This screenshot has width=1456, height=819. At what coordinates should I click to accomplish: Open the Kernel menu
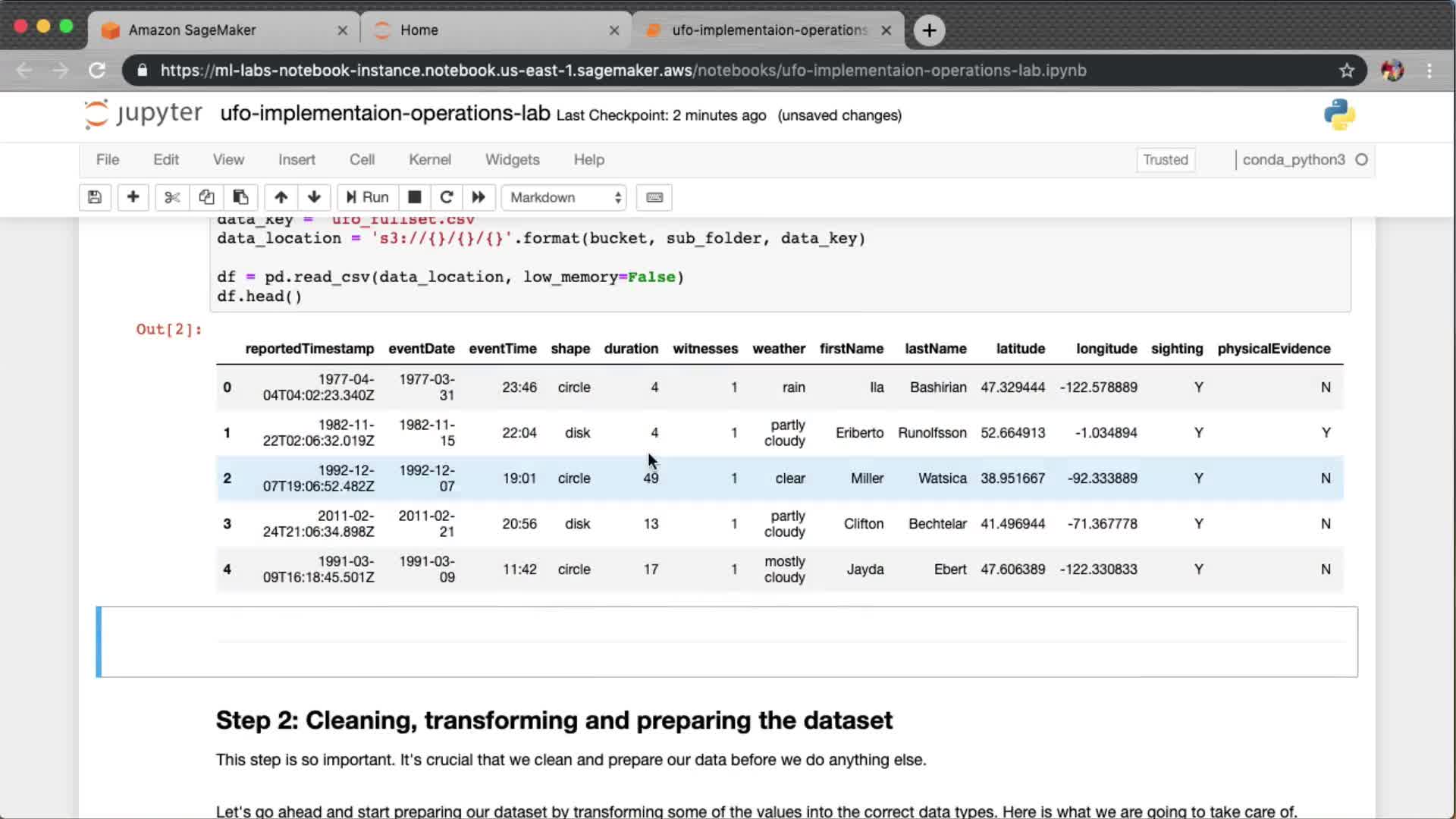[x=429, y=159]
